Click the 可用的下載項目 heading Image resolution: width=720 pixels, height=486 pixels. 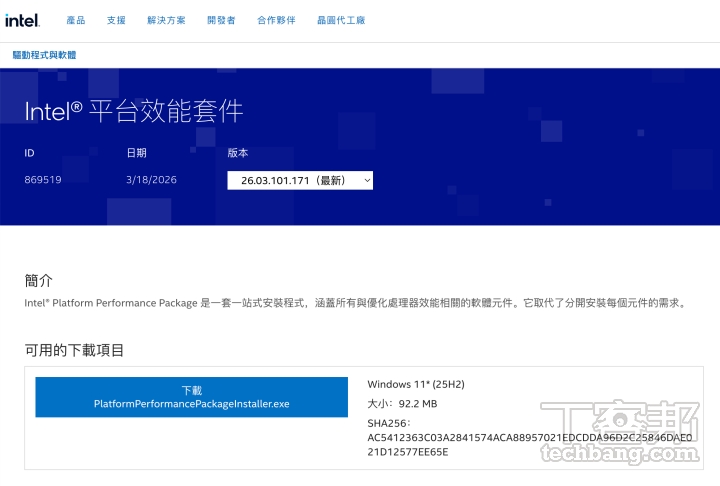coord(74,350)
